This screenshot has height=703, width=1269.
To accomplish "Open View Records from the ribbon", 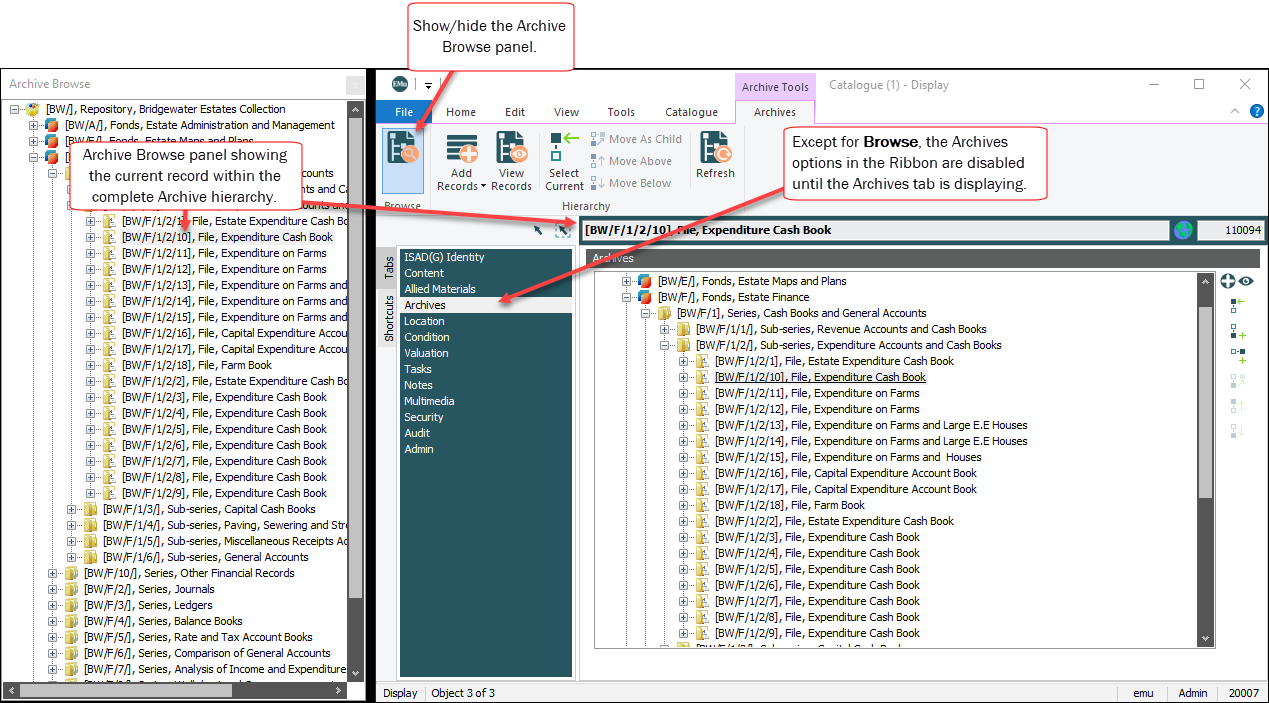I will pyautogui.click(x=511, y=161).
